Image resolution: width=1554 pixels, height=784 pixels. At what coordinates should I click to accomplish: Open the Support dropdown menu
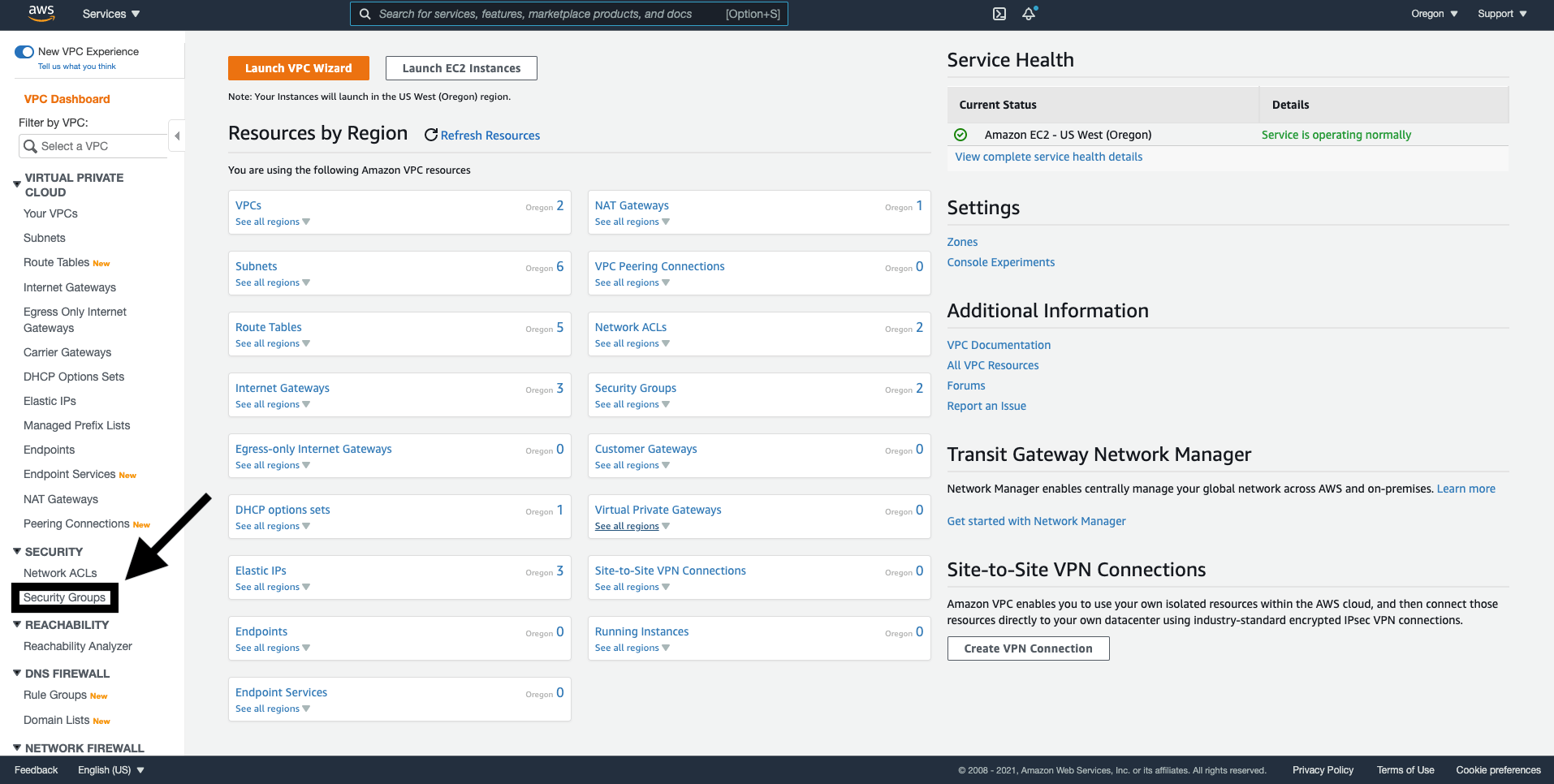click(x=1502, y=14)
